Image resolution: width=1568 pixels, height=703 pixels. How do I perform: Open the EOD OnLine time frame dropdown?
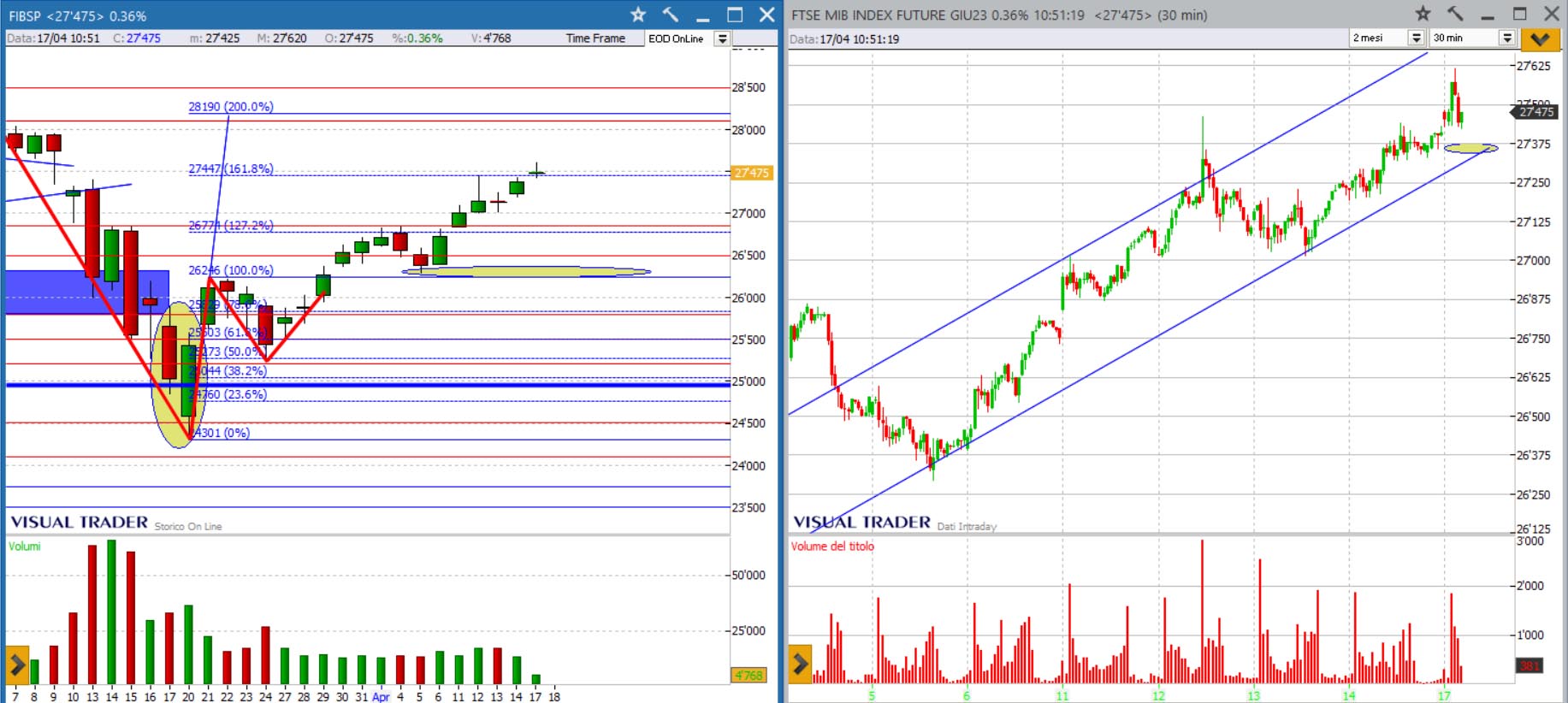pyautogui.click(x=722, y=38)
